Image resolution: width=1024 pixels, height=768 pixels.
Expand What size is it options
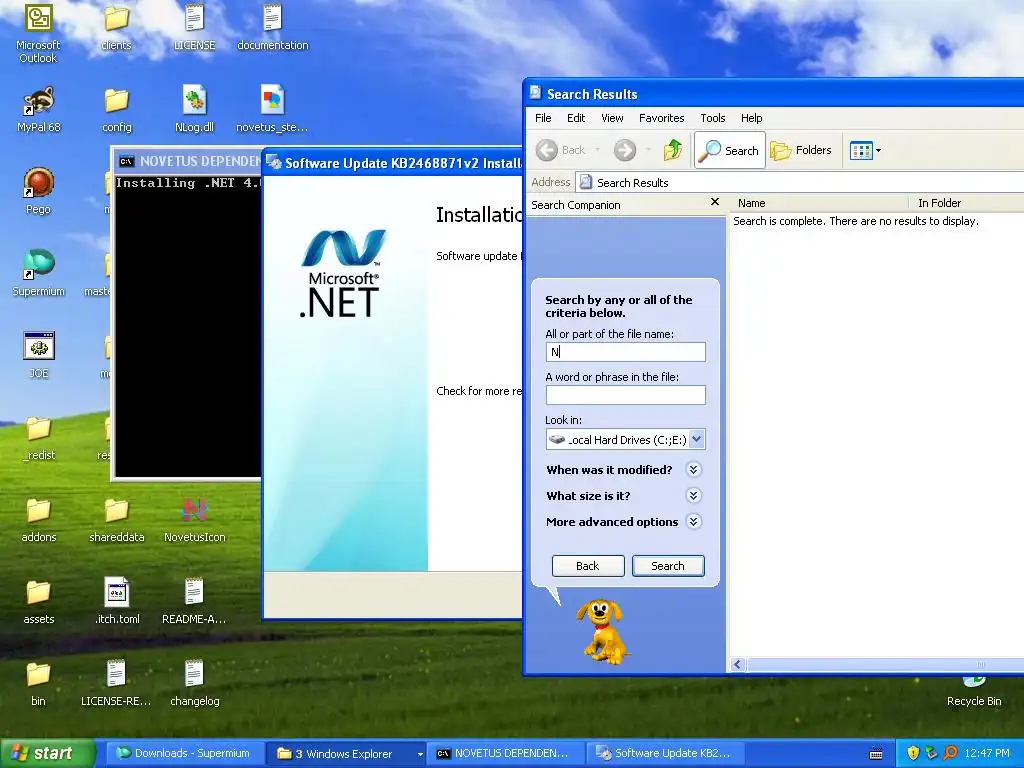(694, 496)
